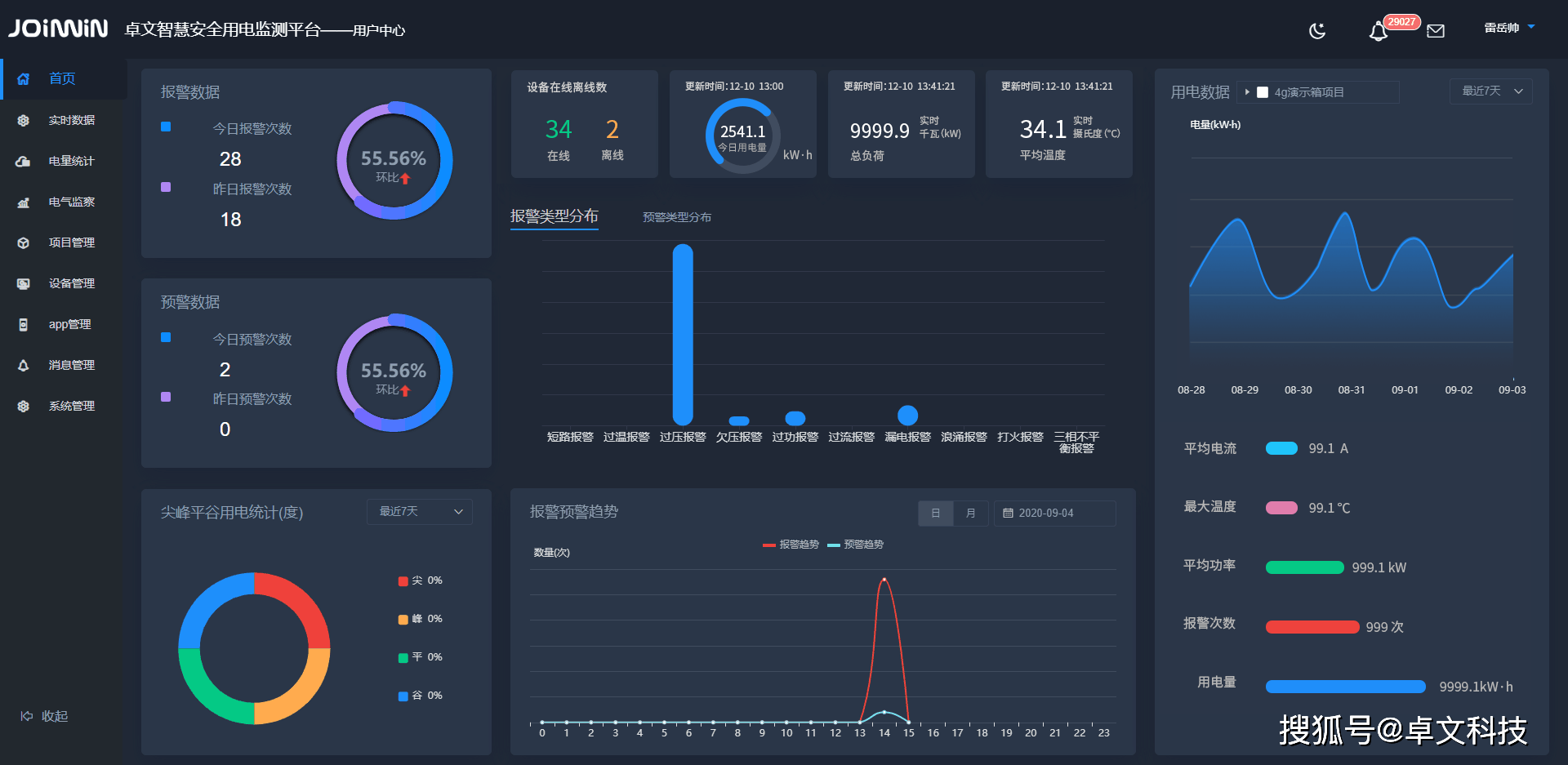Image resolution: width=1568 pixels, height=765 pixels.
Task: Expand the 4g演示箱项目 tree arrow
Action: pyautogui.click(x=1247, y=92)
